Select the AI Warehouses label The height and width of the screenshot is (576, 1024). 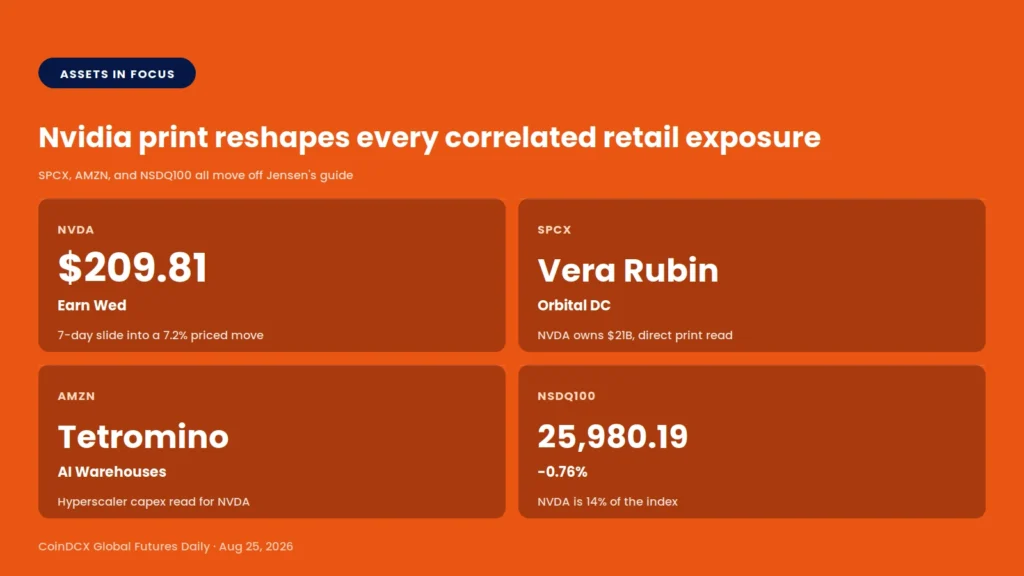(112, 472)
